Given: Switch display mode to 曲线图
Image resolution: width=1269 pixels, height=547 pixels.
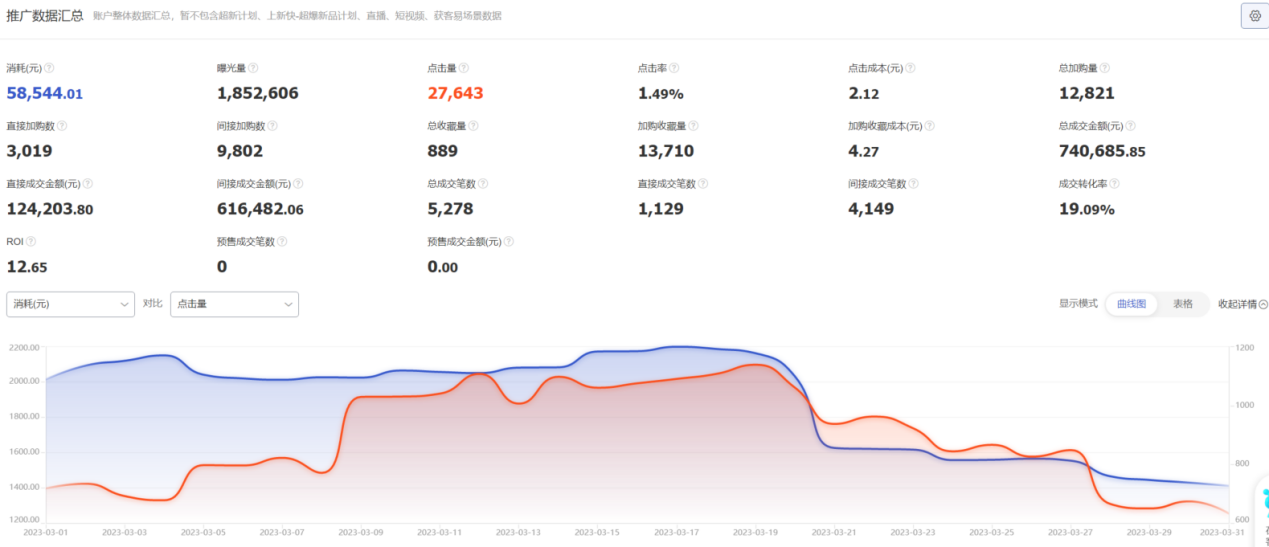Looking at the screenshot, I should coord(1132,304).
